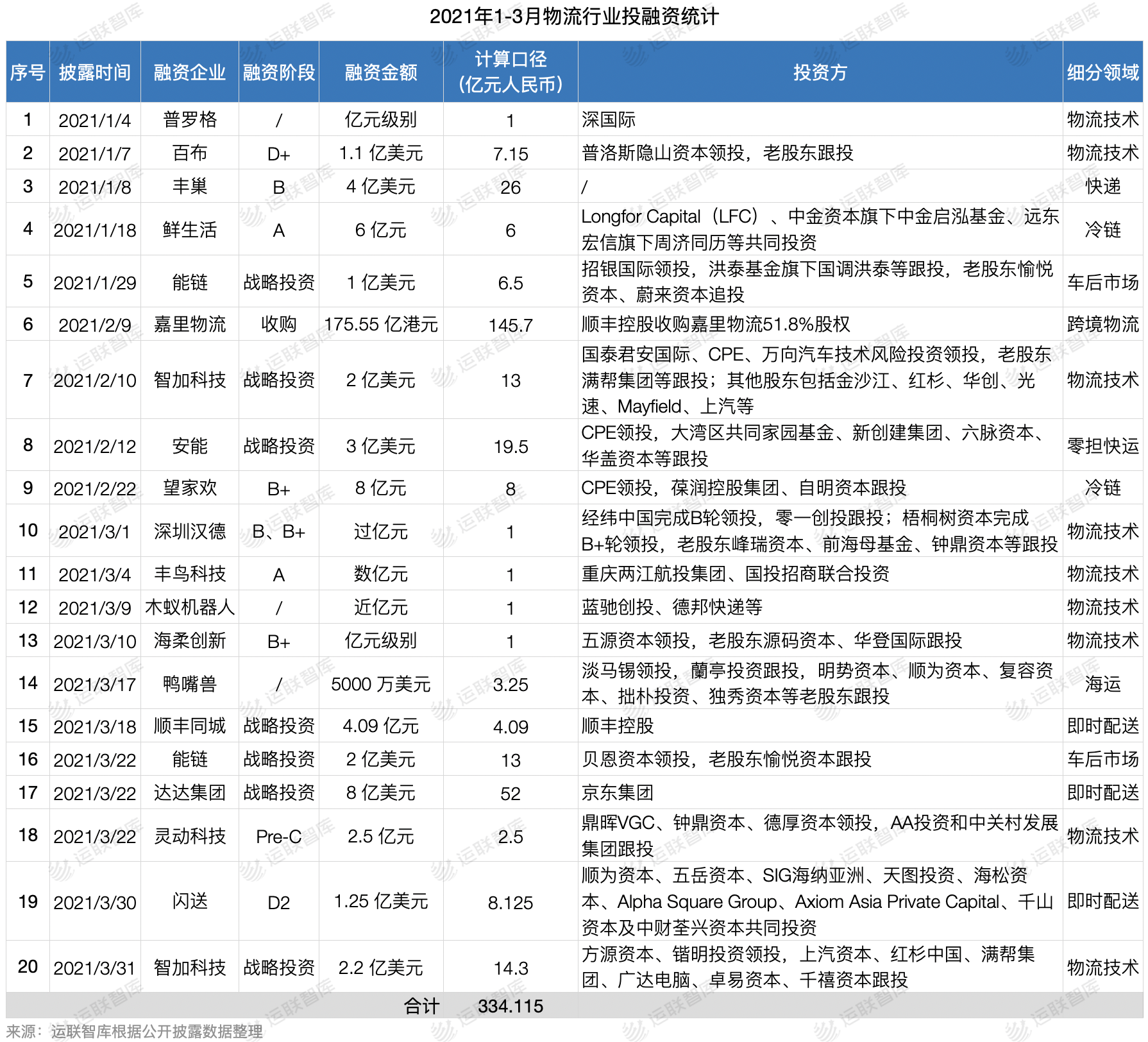Click the amount cell 8 亿美元
The height and width of the screenshot is (1042, 1148).
tap(381, 793)
